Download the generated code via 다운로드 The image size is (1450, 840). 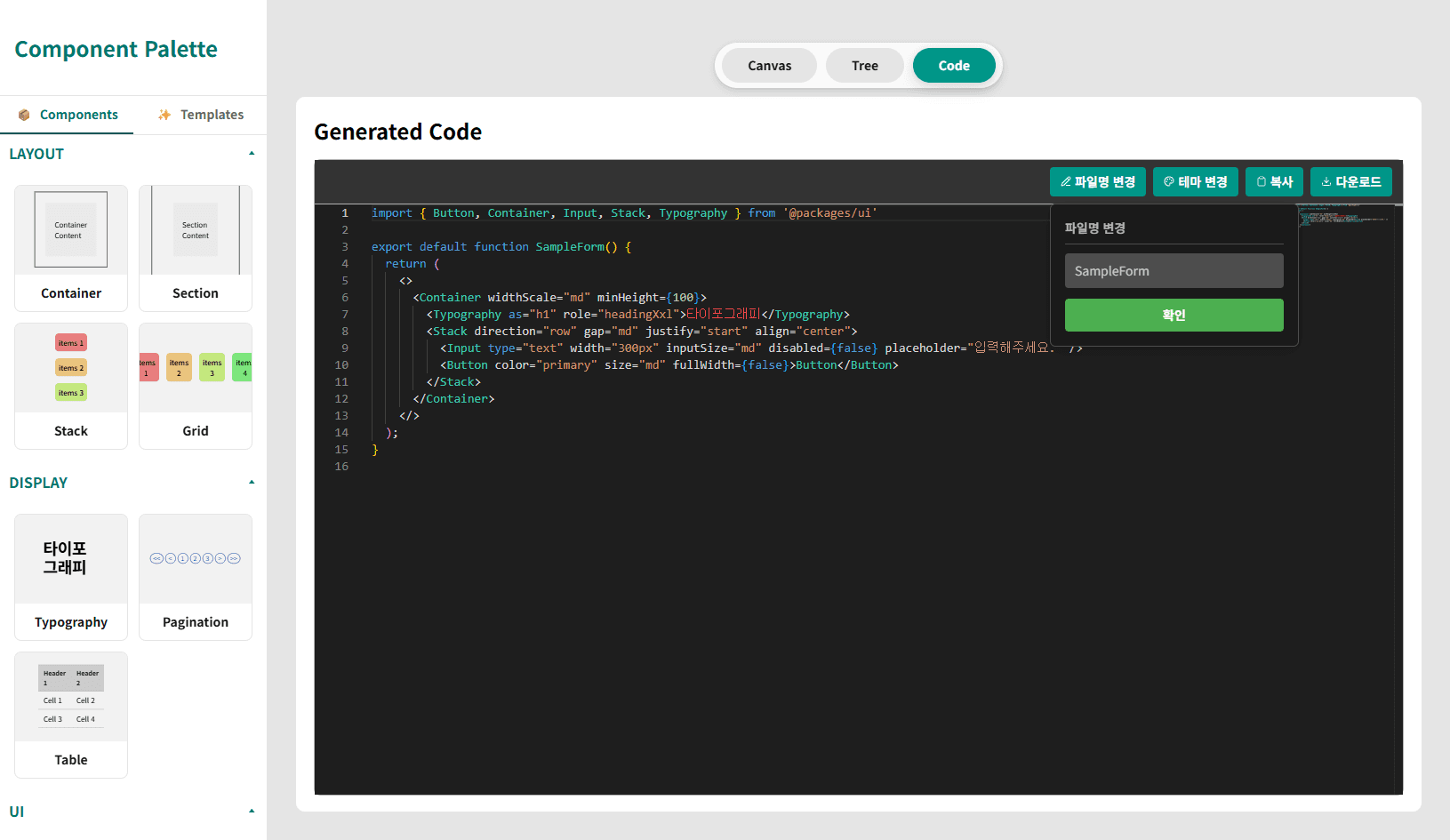[x=1350, y=181]
